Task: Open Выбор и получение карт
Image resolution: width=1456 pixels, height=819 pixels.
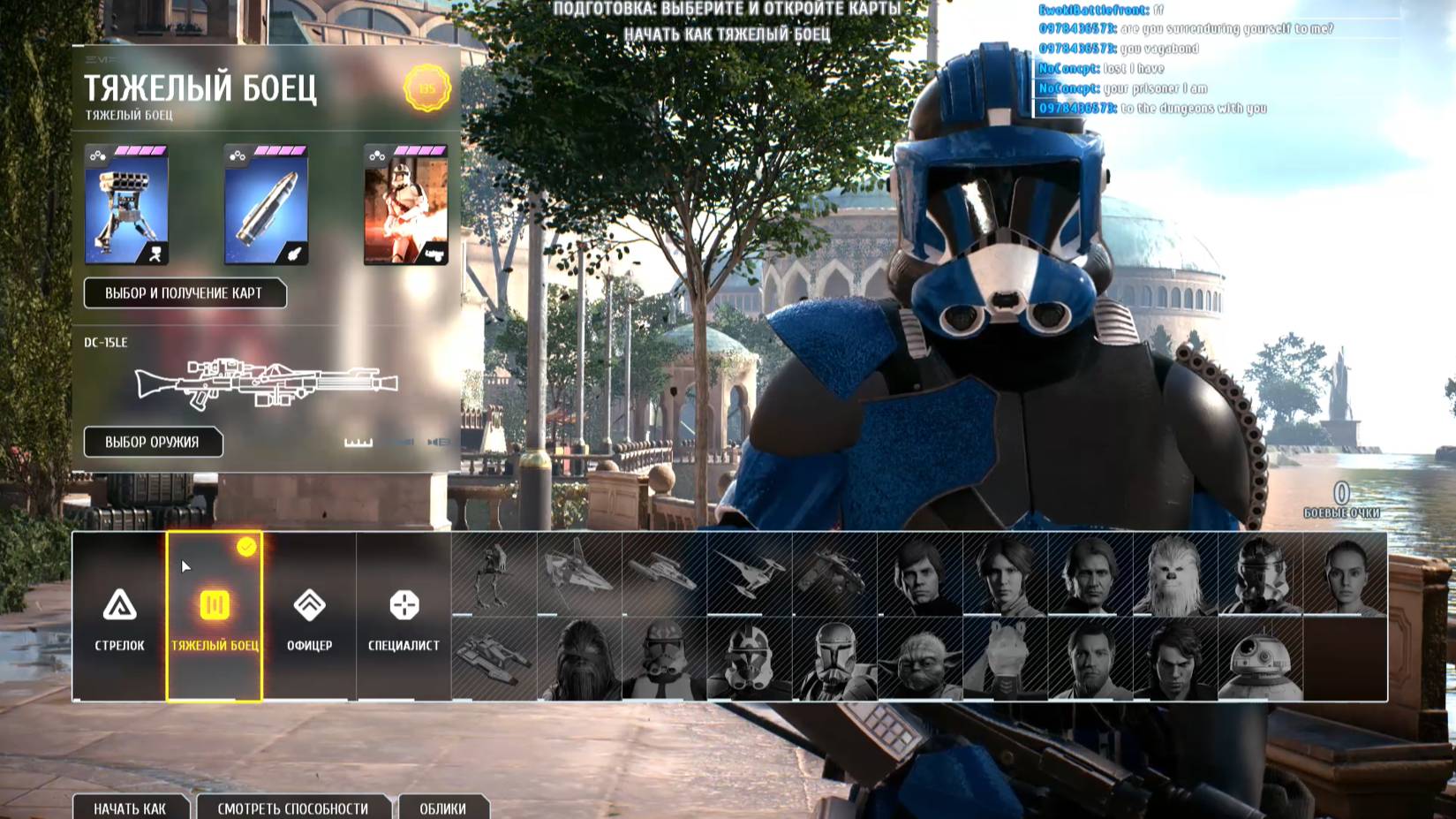Action: [185, 293]
